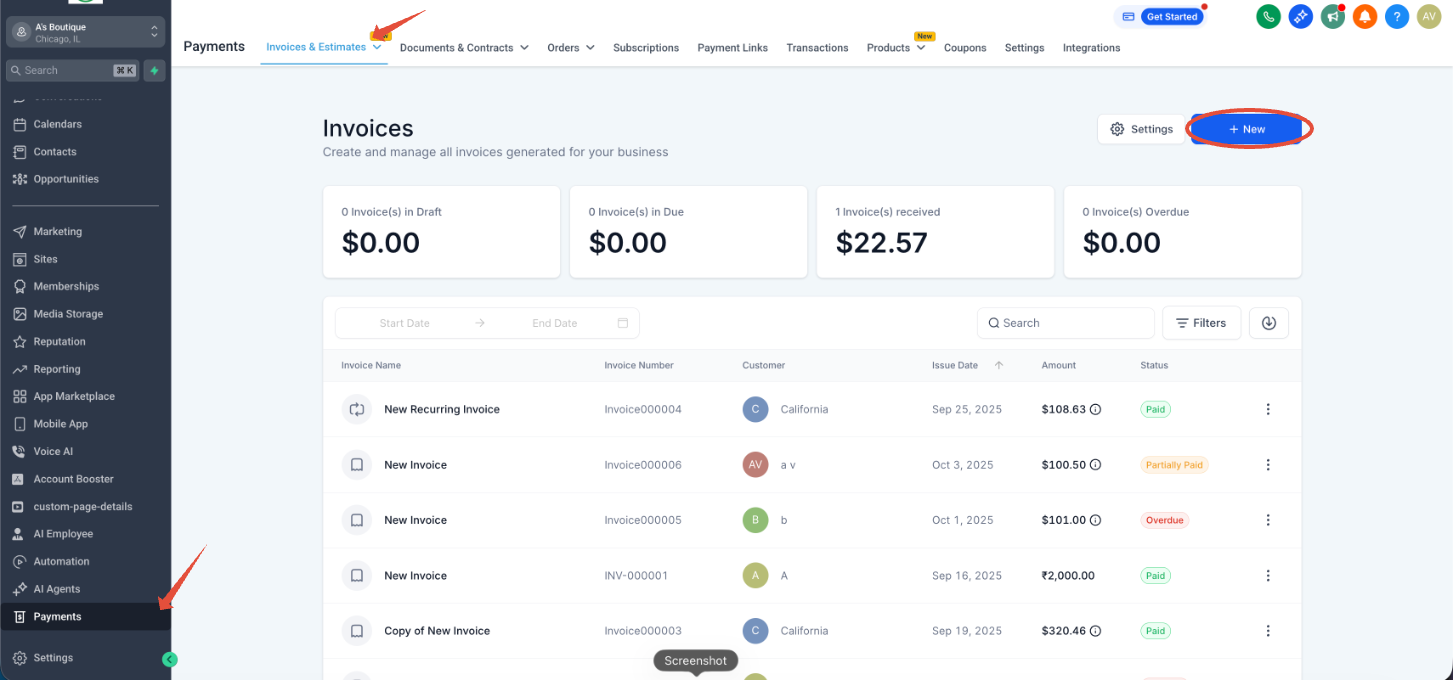Sort by Issue Date arrow

coord(999,365)
